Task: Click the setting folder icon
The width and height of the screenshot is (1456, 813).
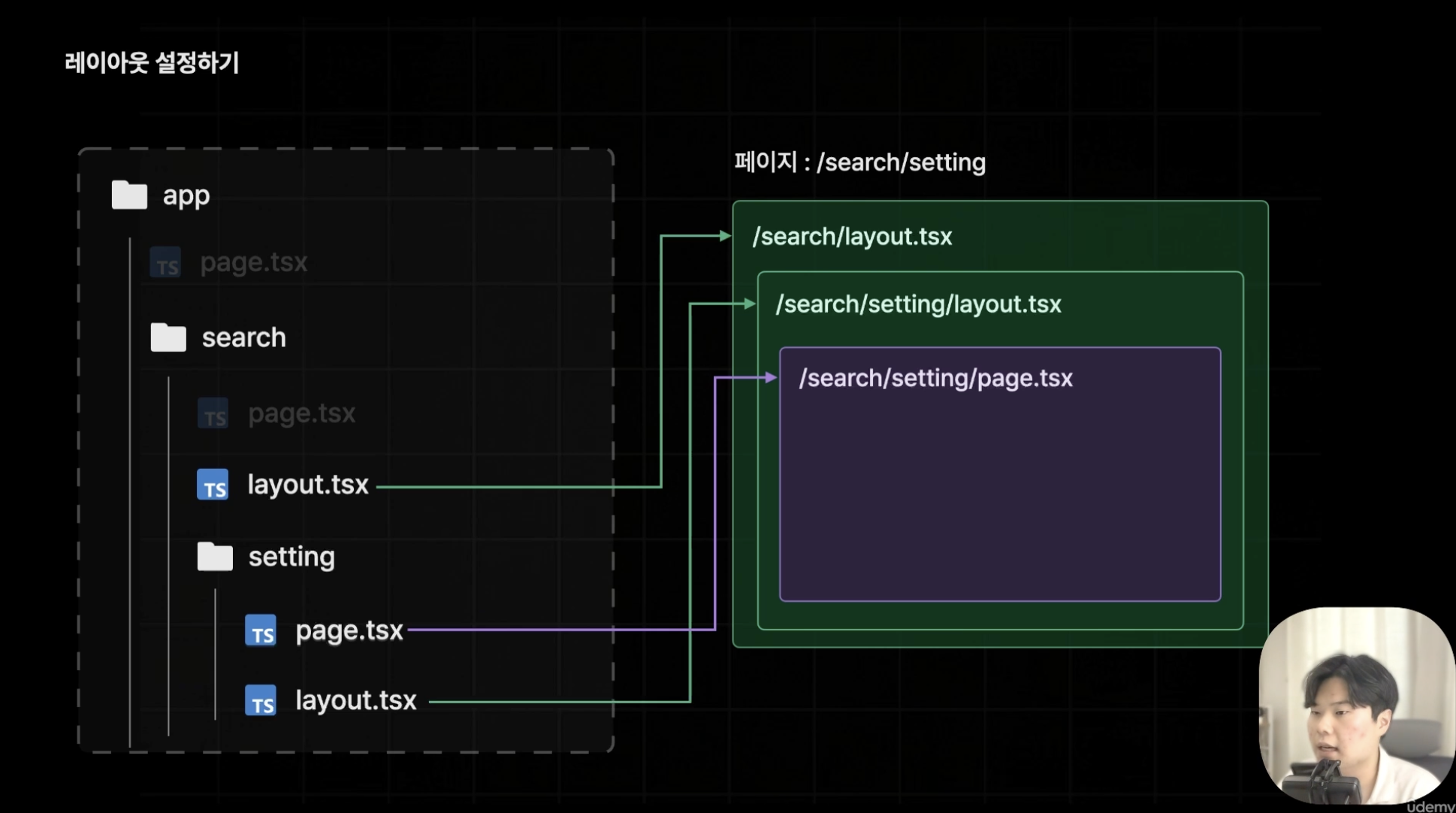Action: pos(215,557)
